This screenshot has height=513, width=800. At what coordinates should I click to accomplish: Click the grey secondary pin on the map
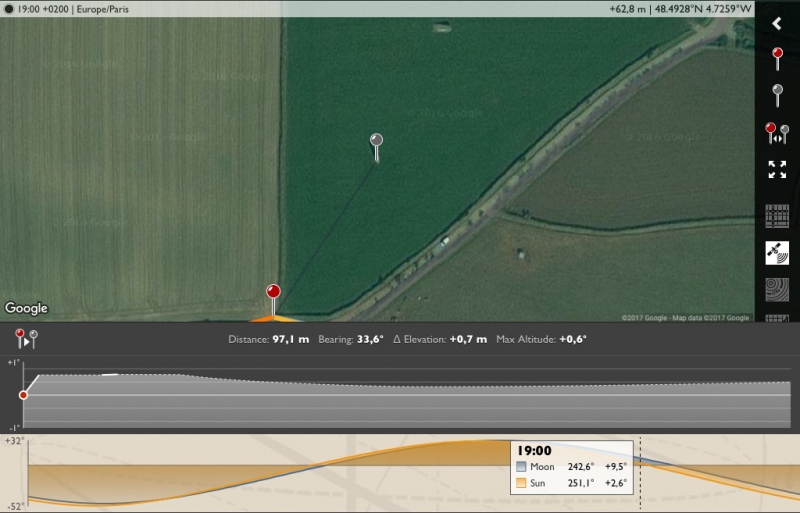(377, 140)
